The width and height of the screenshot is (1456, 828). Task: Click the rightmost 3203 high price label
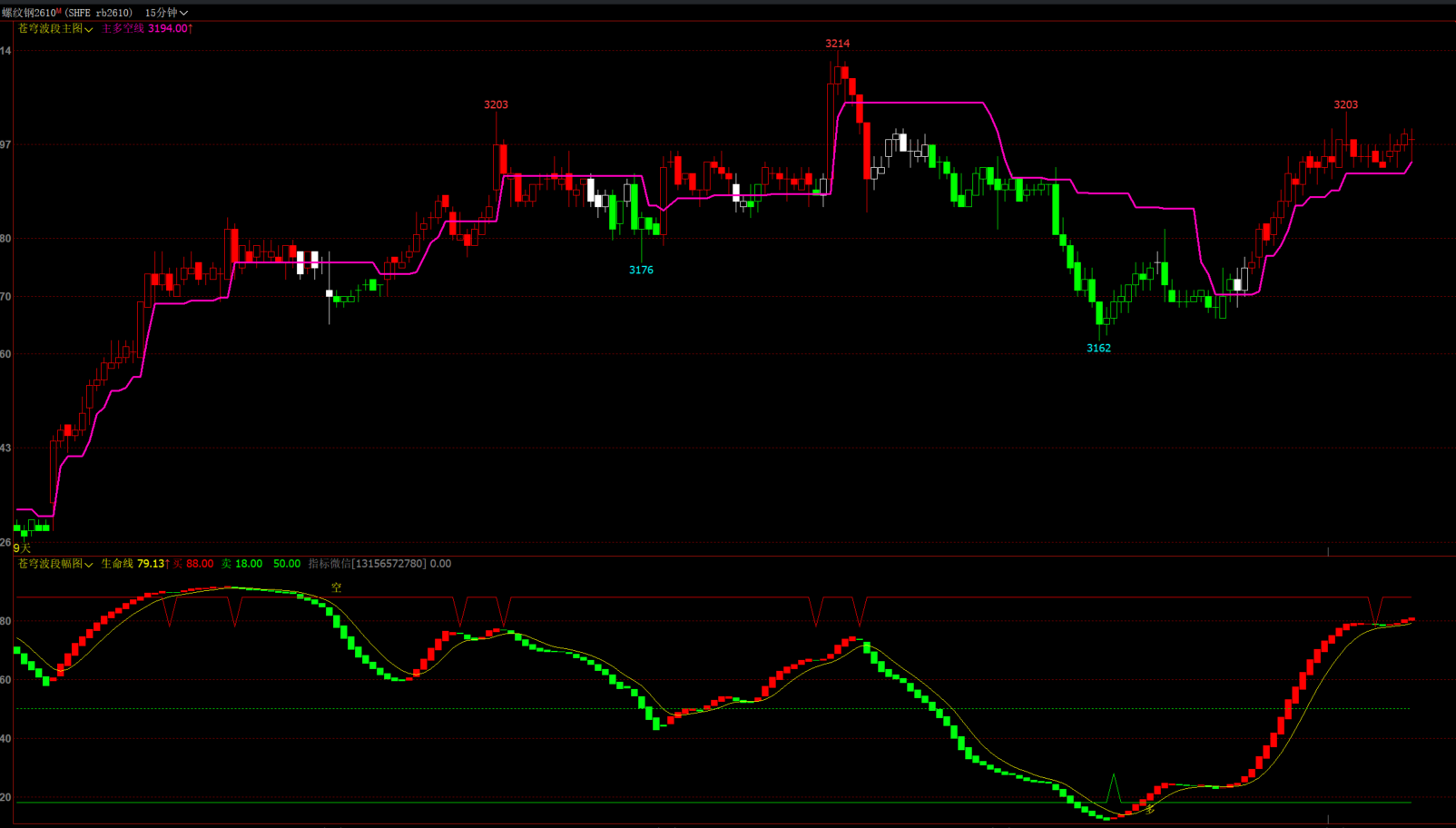point(1345,105)
